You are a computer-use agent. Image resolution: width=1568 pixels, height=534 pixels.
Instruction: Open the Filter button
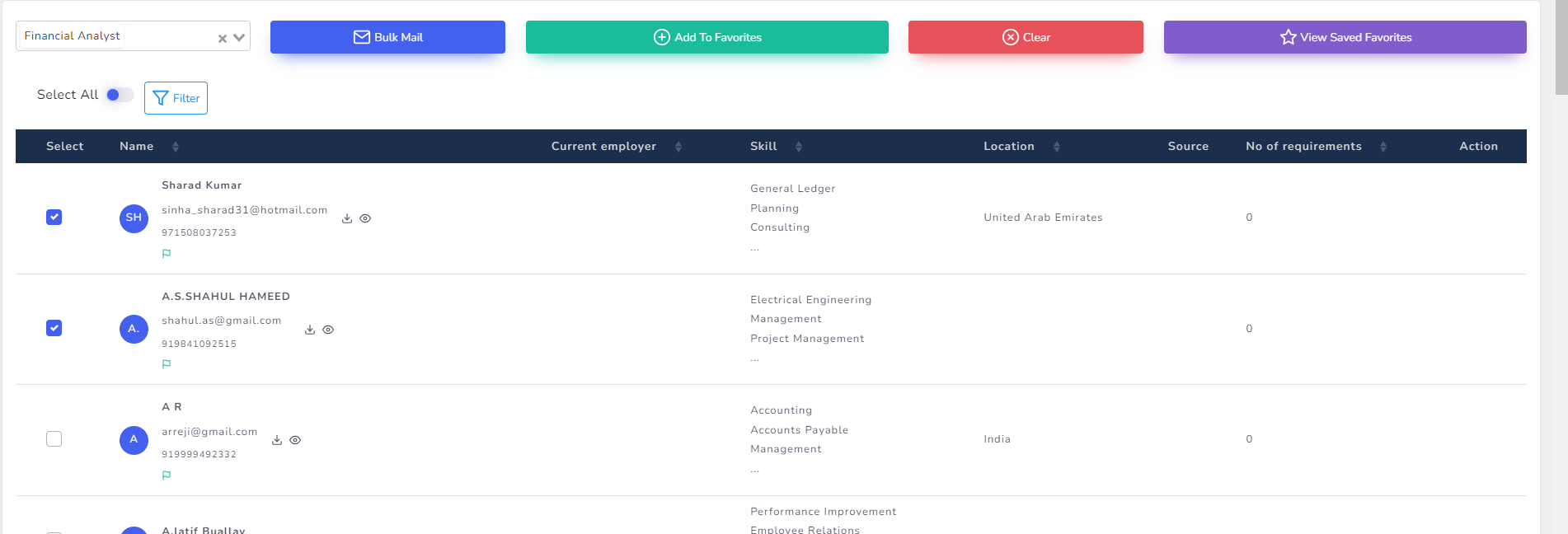tap(176, 98)
